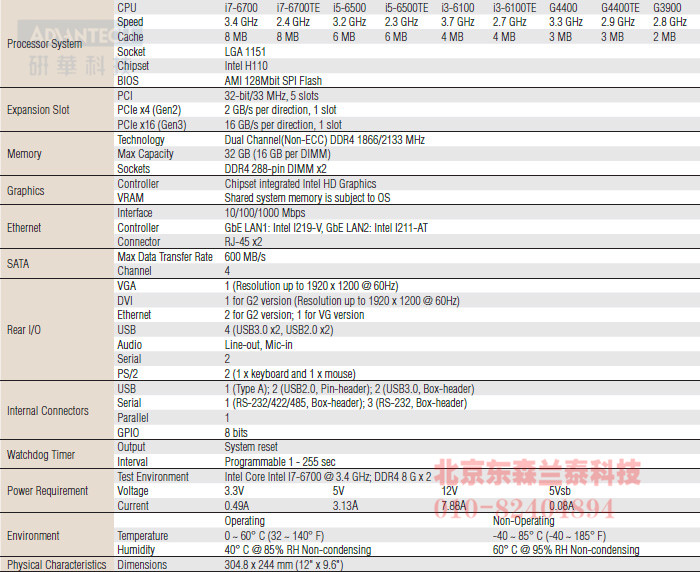The height and width of the screenshot is (572, 700).
Task: Select the G3900 CPU column header
Action: (667, 7)
